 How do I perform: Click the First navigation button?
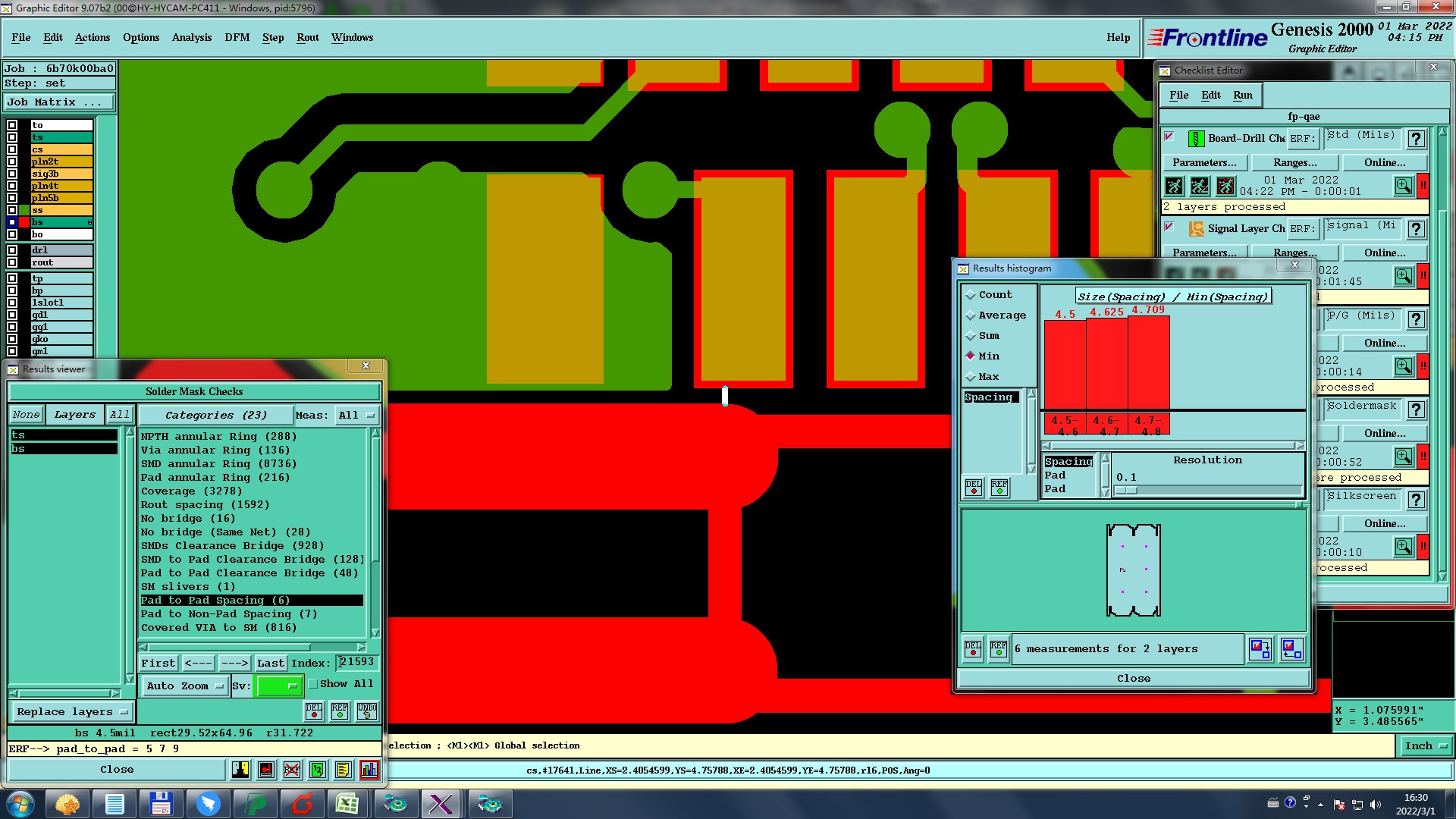coord(158,664)
